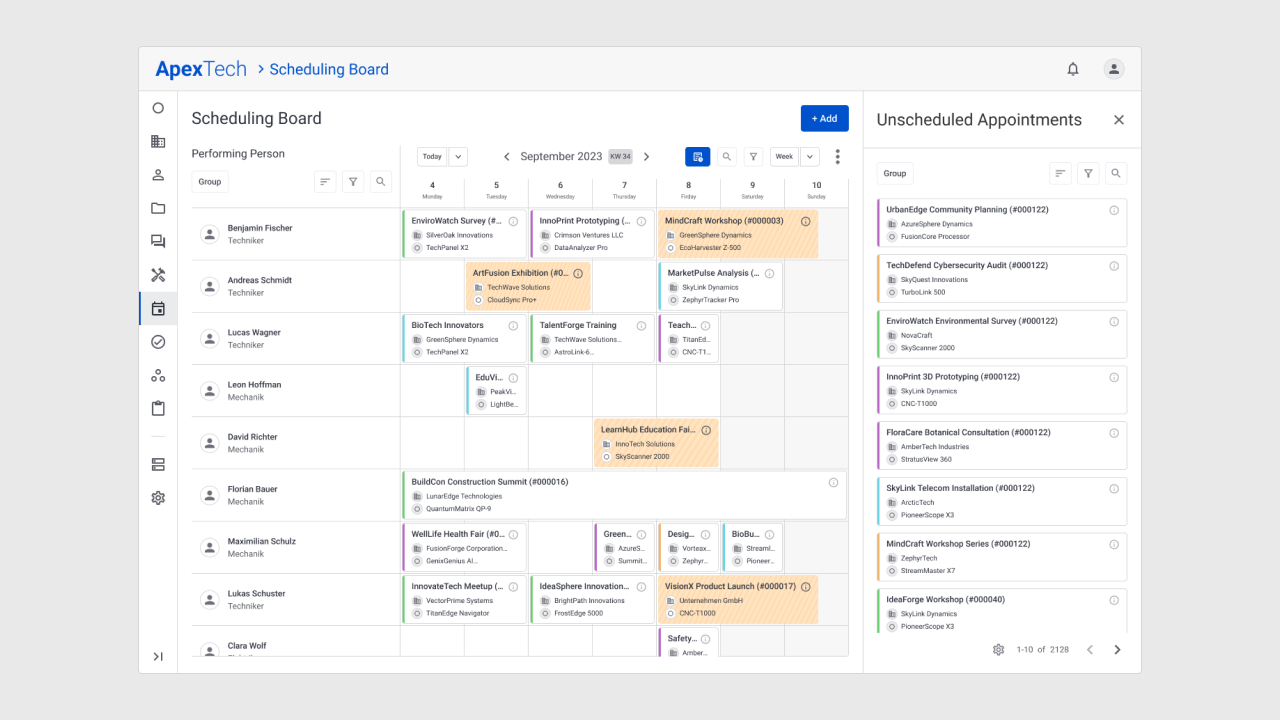1280x720 pixels.
Task: Open Group selector under Performing Person
Action: click(x=210, y=182)
